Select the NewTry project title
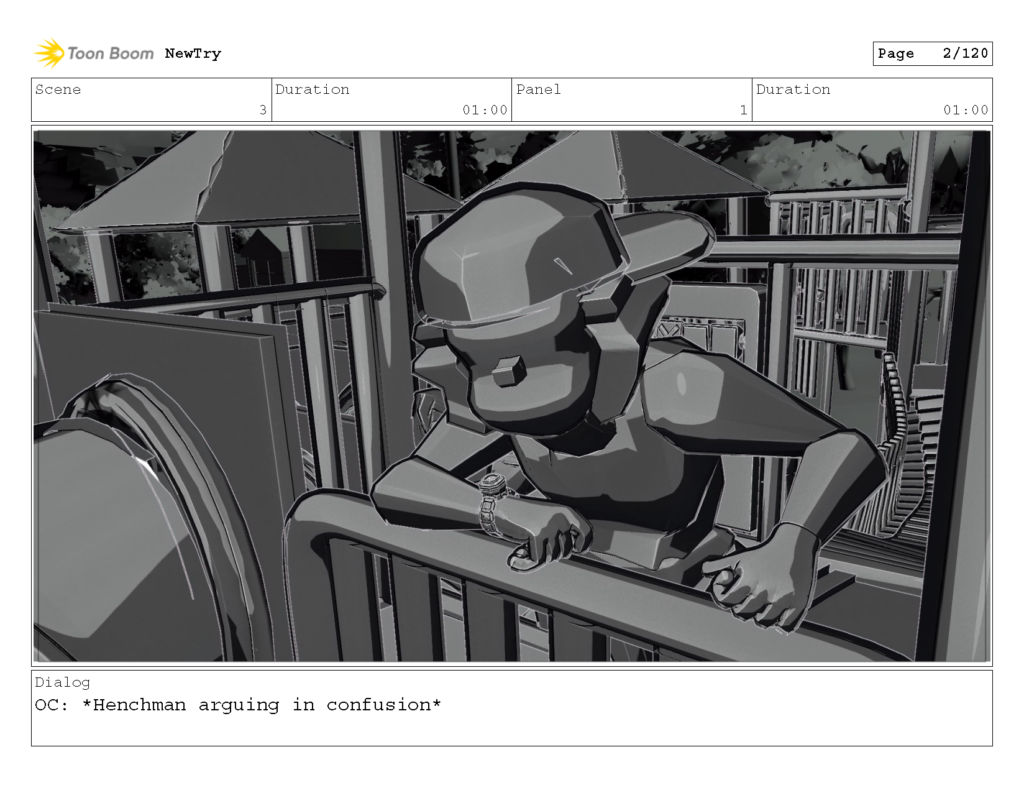Viewport: 1024px width, 793px height. coord(194,53)
